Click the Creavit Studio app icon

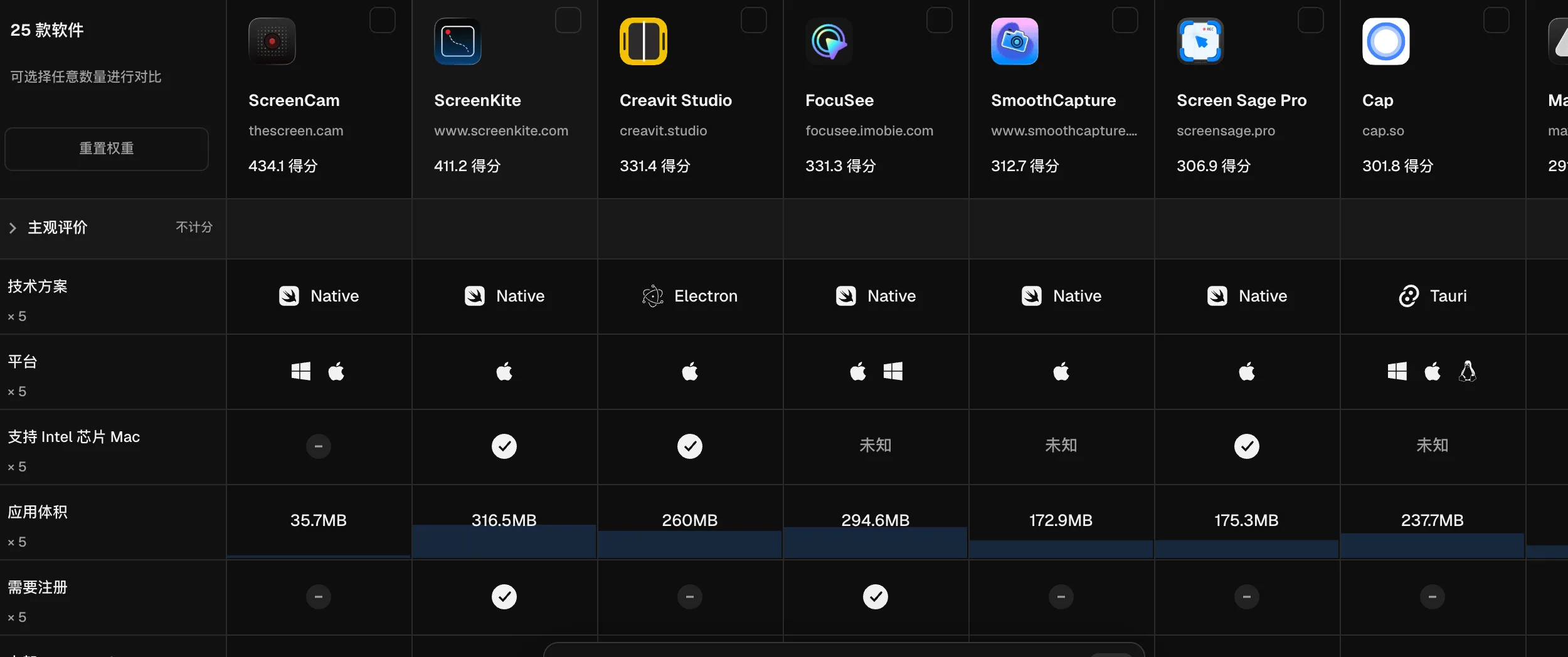tap(643, 41)
